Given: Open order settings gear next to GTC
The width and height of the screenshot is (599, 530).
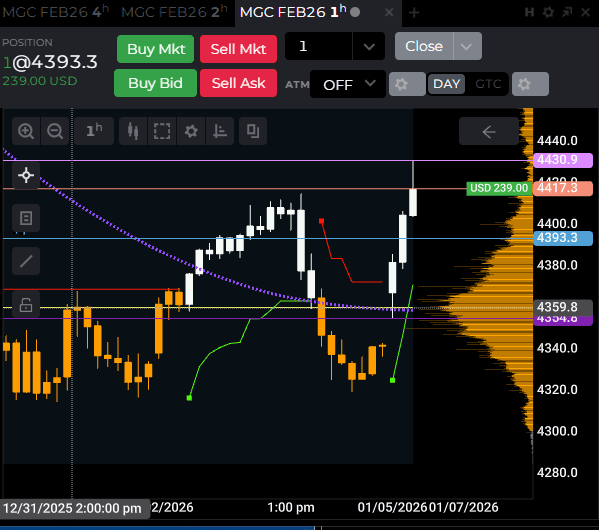Looking at the screenshot, I should (530, 84).
